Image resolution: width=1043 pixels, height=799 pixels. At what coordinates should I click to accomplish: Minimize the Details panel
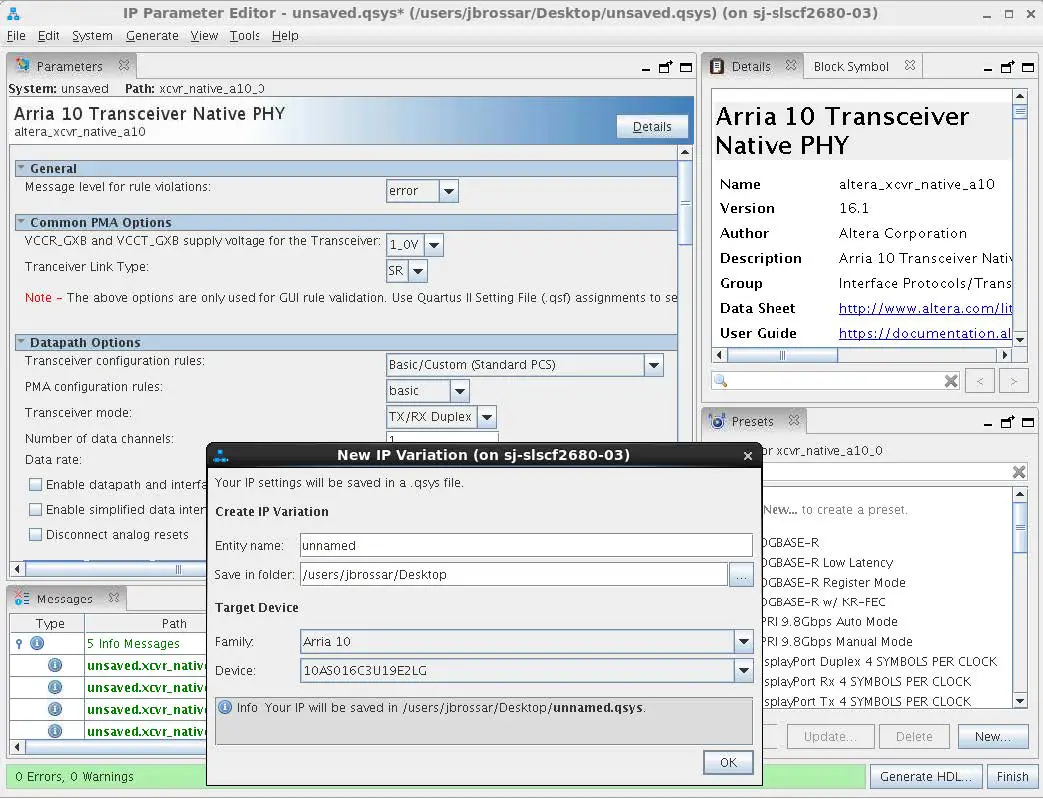(x=988, y=69)
